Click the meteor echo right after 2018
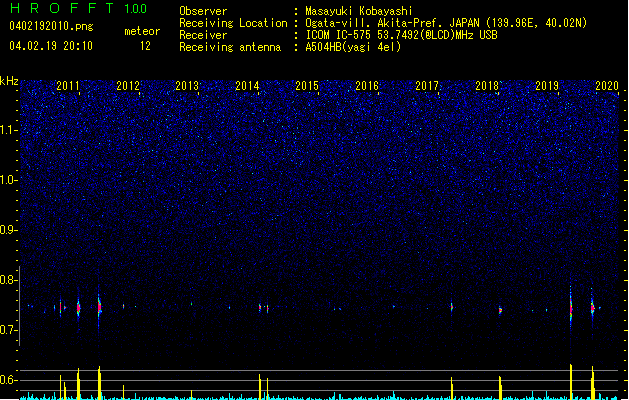The width and height of the screenshot is (629, 400). [x=500, y=310]
